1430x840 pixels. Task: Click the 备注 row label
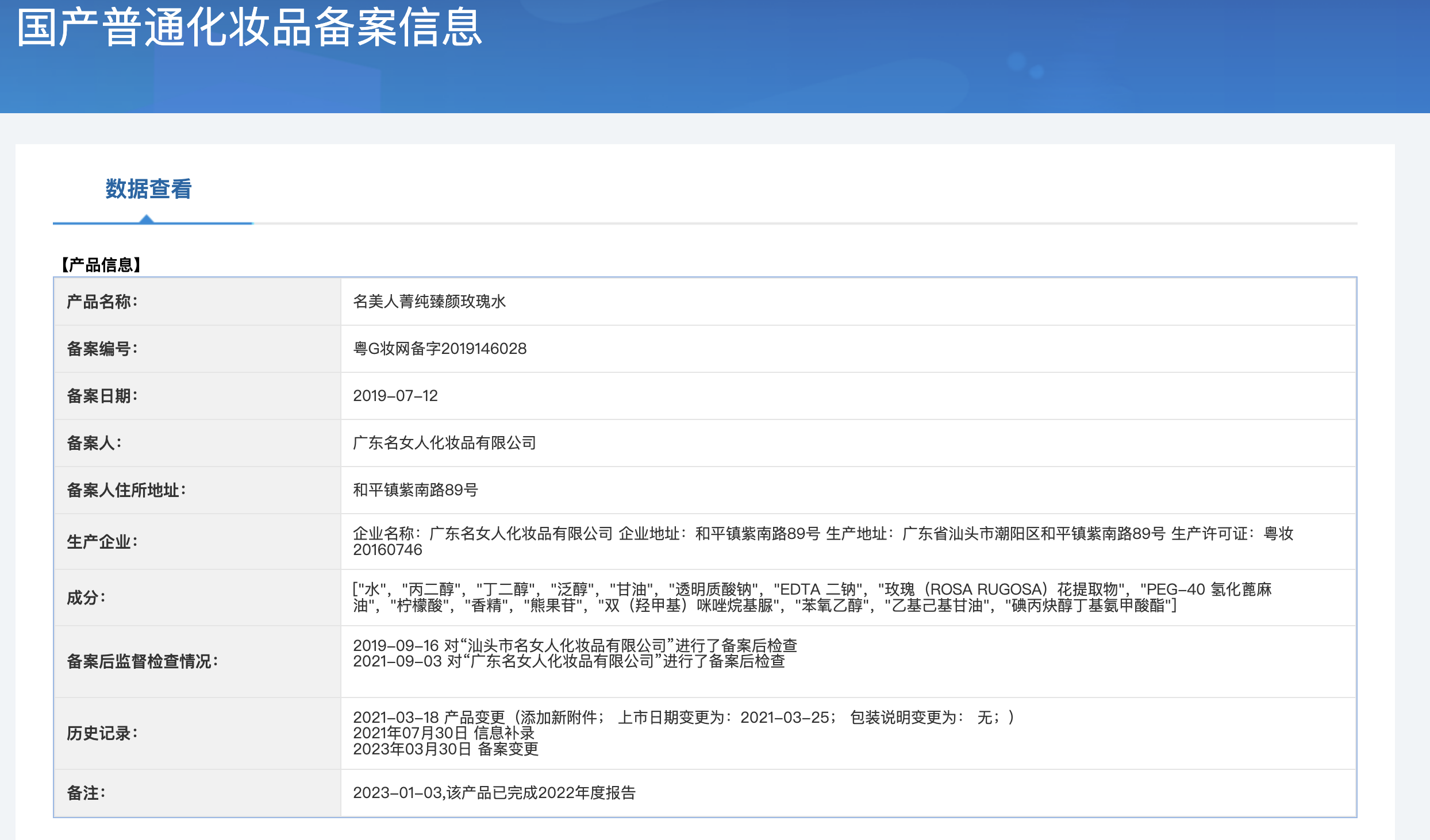pos(86,793)
